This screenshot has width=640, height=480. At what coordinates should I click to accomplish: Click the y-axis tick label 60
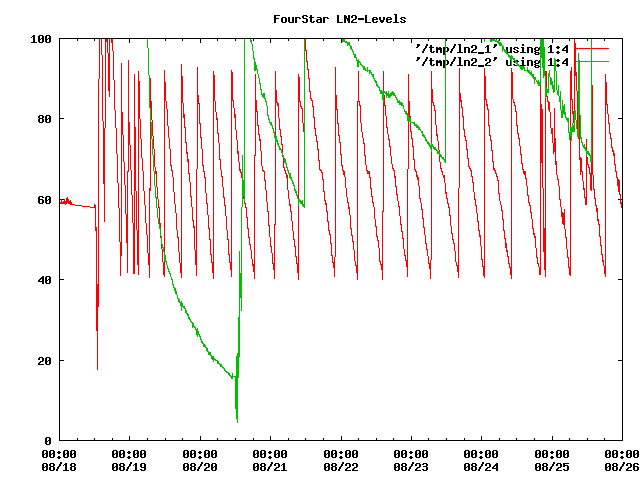tap(44, 200)
